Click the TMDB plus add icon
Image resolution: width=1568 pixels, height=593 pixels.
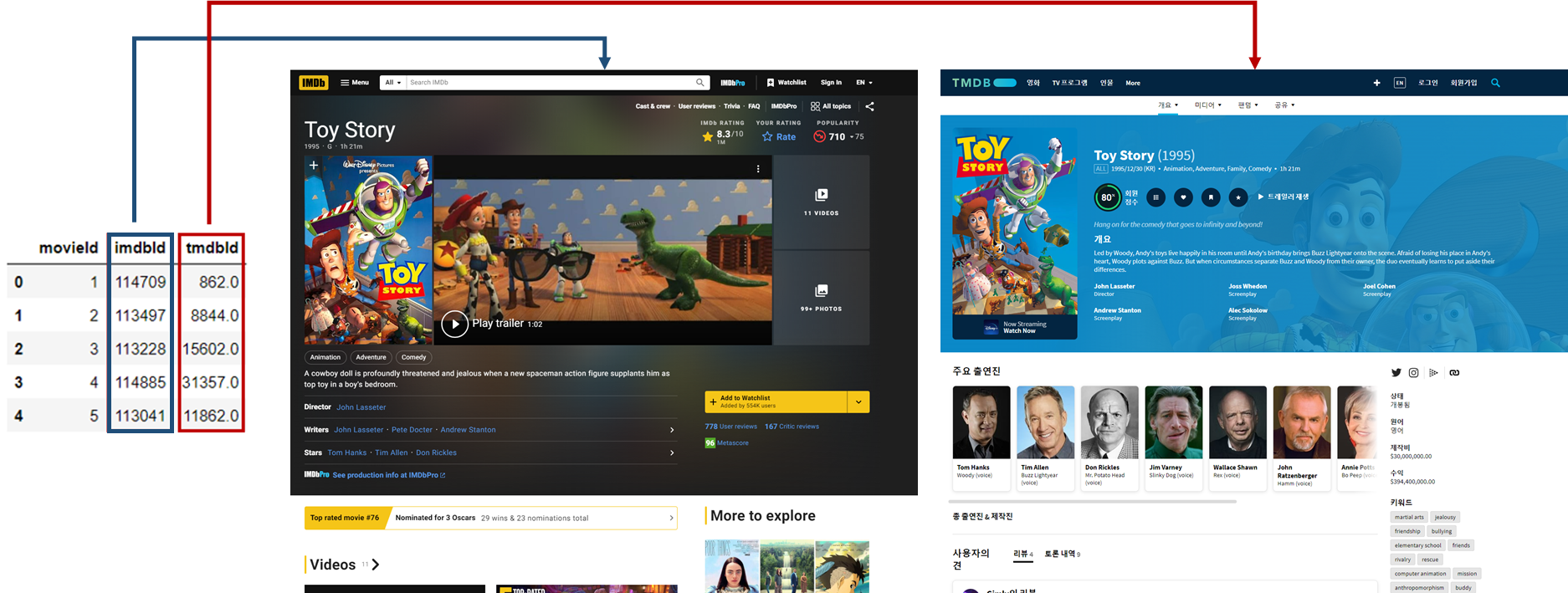click(x=1376, y=83)
